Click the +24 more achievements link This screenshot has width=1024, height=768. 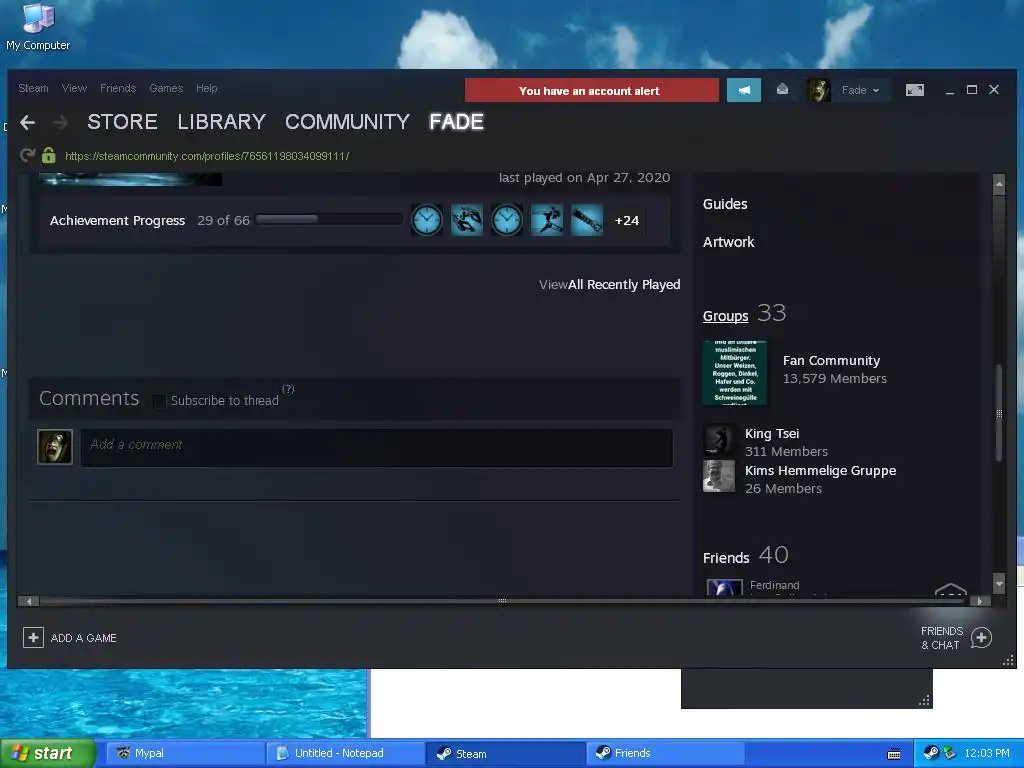coord(627,221)
